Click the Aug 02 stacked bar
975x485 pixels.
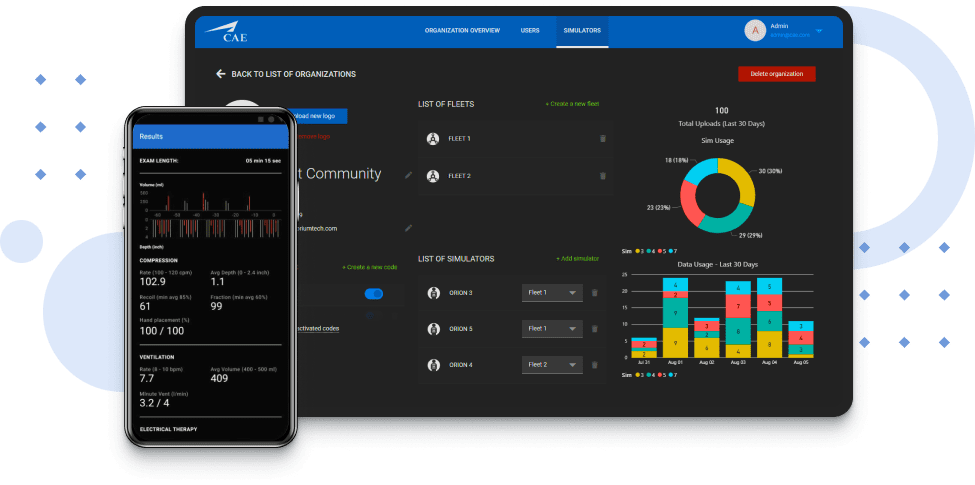[706, 338]
